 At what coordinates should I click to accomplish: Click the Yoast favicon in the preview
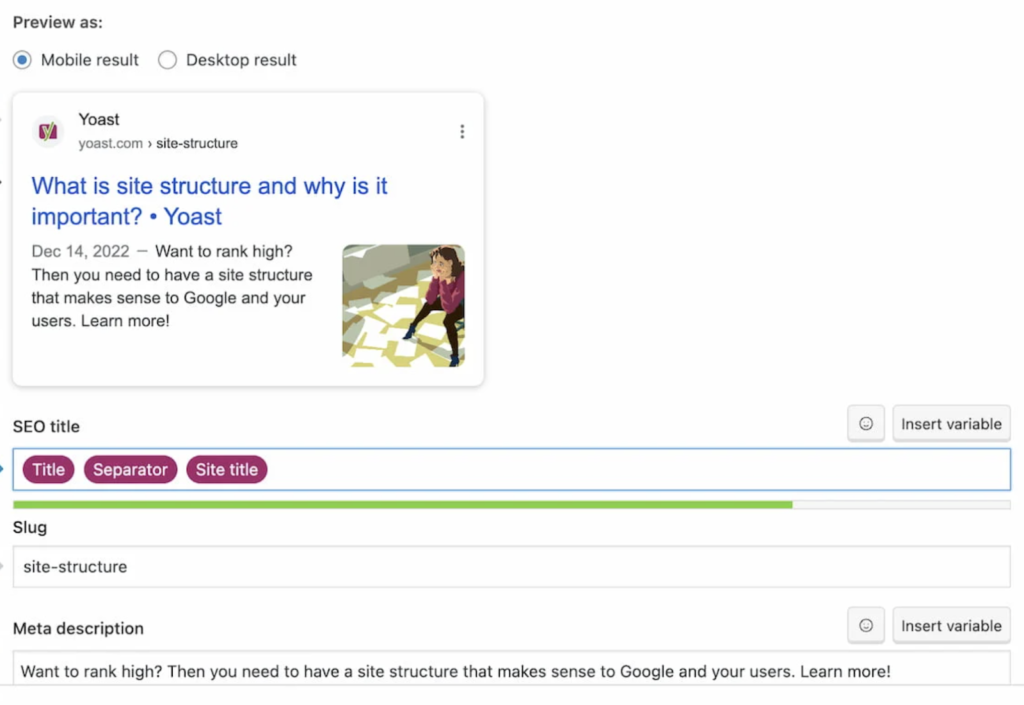point(48,131)
